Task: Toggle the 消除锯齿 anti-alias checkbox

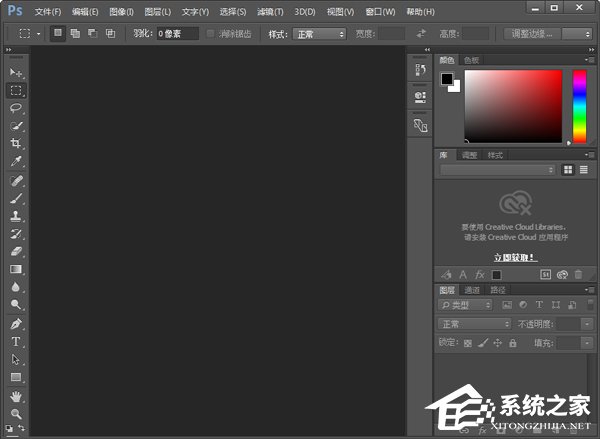Action: pyautogui.click(x=210, y=34)
